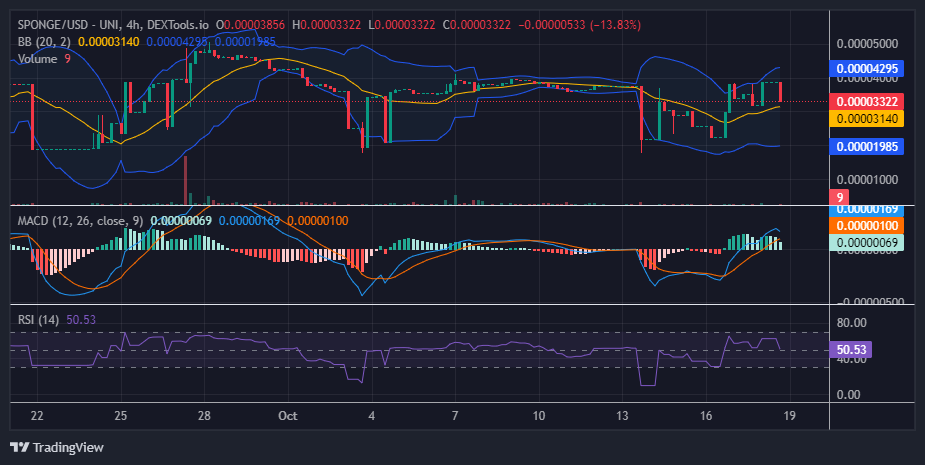
Task: Click the date label 16 on the time axis
Action: (x=706, y=415)
